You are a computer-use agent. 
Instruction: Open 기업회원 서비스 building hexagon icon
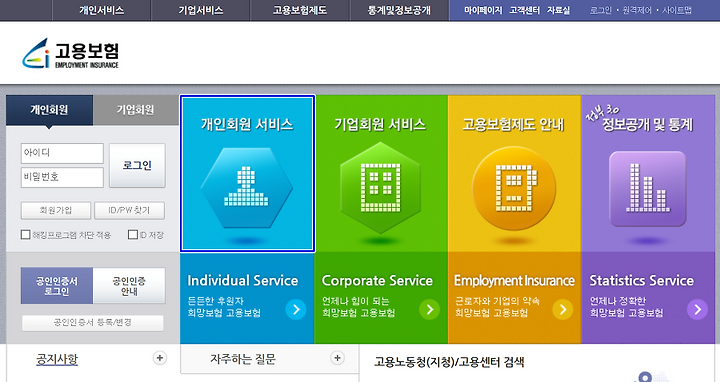(x=380, y=188)
